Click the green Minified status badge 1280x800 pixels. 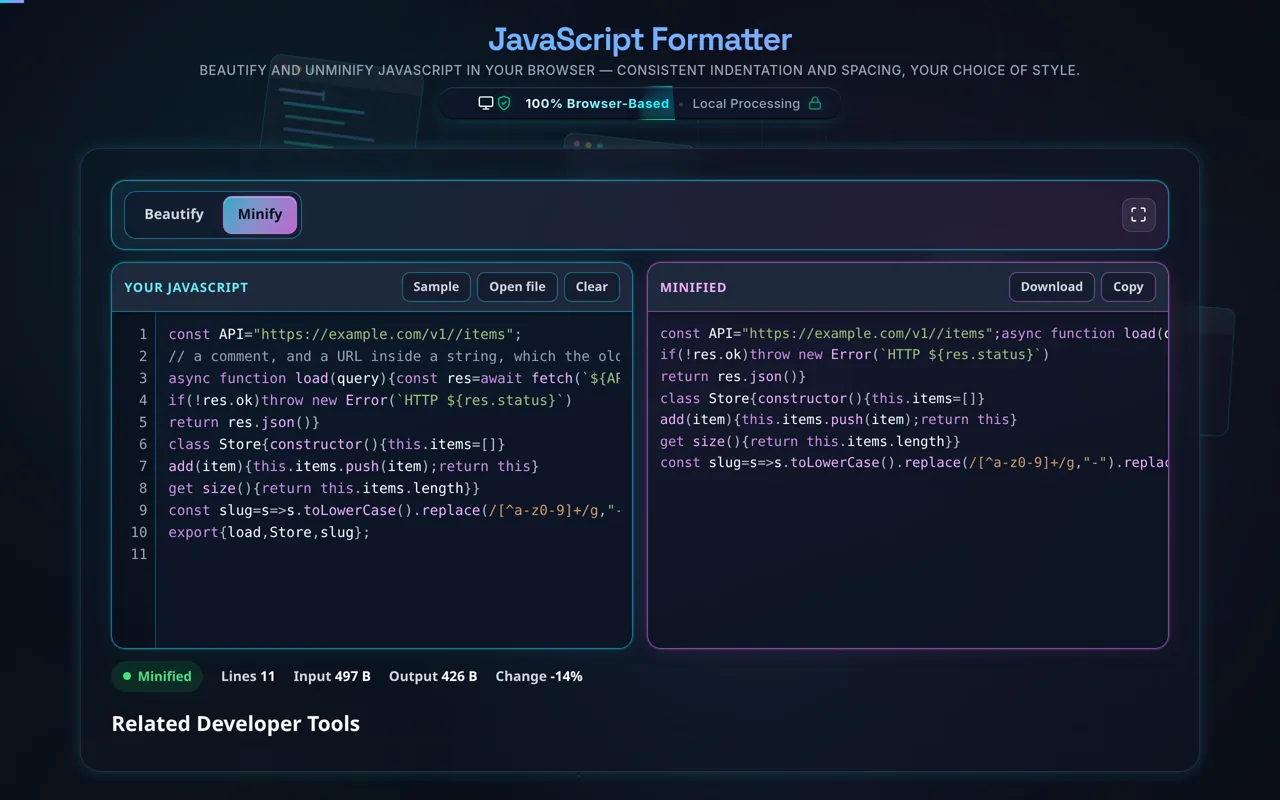pos(157,676)
